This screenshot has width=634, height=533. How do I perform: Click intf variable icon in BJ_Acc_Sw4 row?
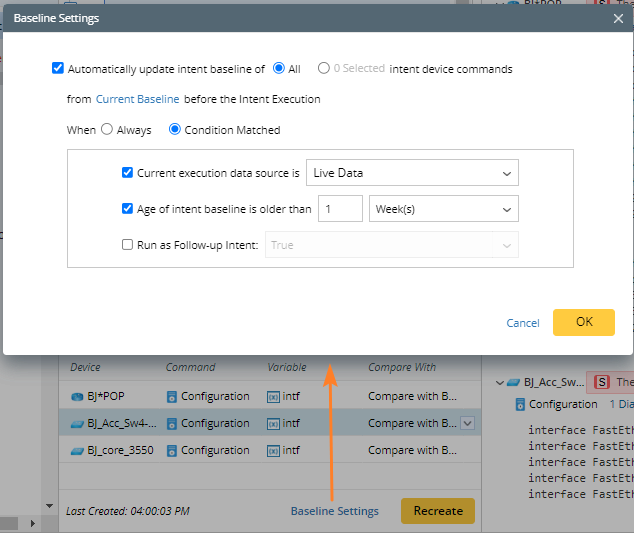point(273,423)
